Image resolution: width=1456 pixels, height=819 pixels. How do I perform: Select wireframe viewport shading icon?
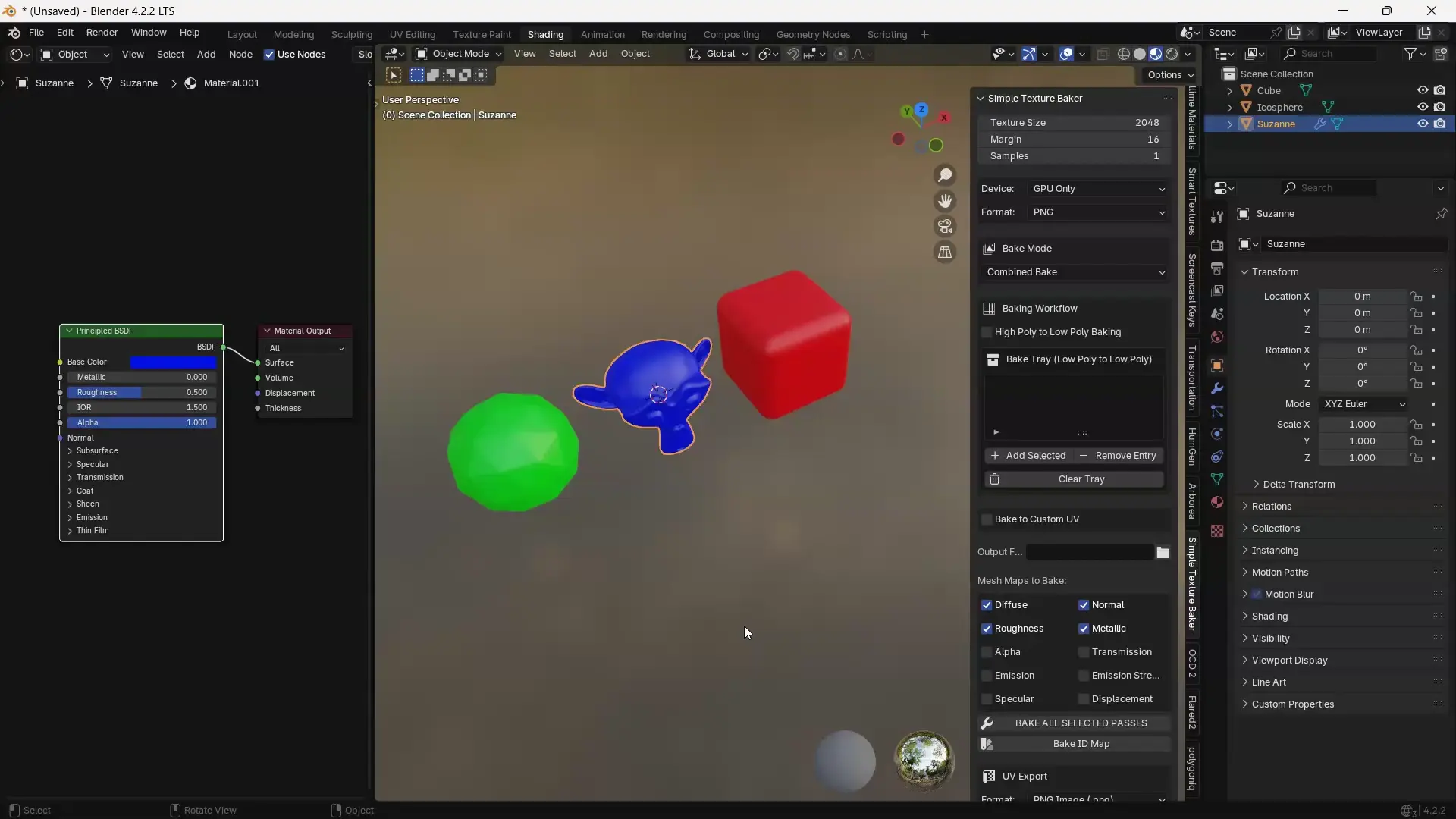tap(1124, 54)
